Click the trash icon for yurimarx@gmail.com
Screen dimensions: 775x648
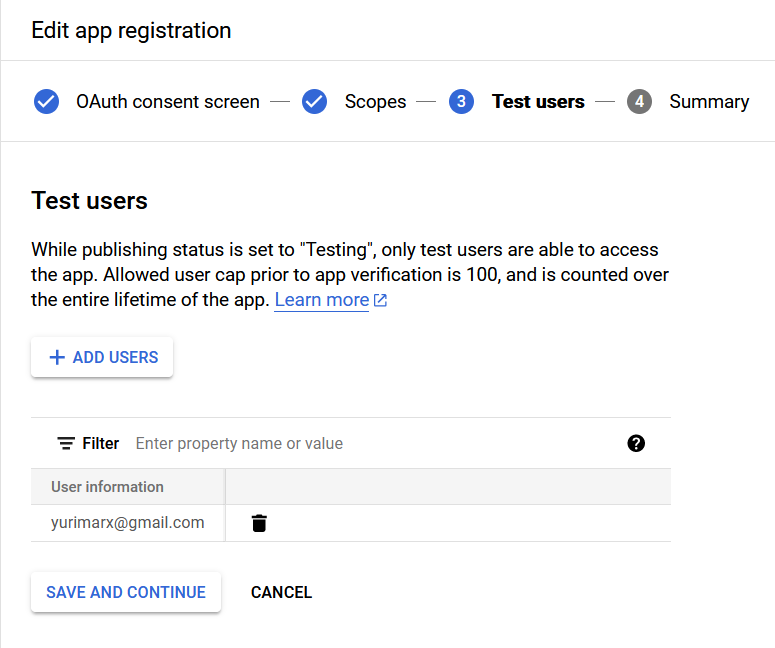pyautogui.click(x=259, y=523)
